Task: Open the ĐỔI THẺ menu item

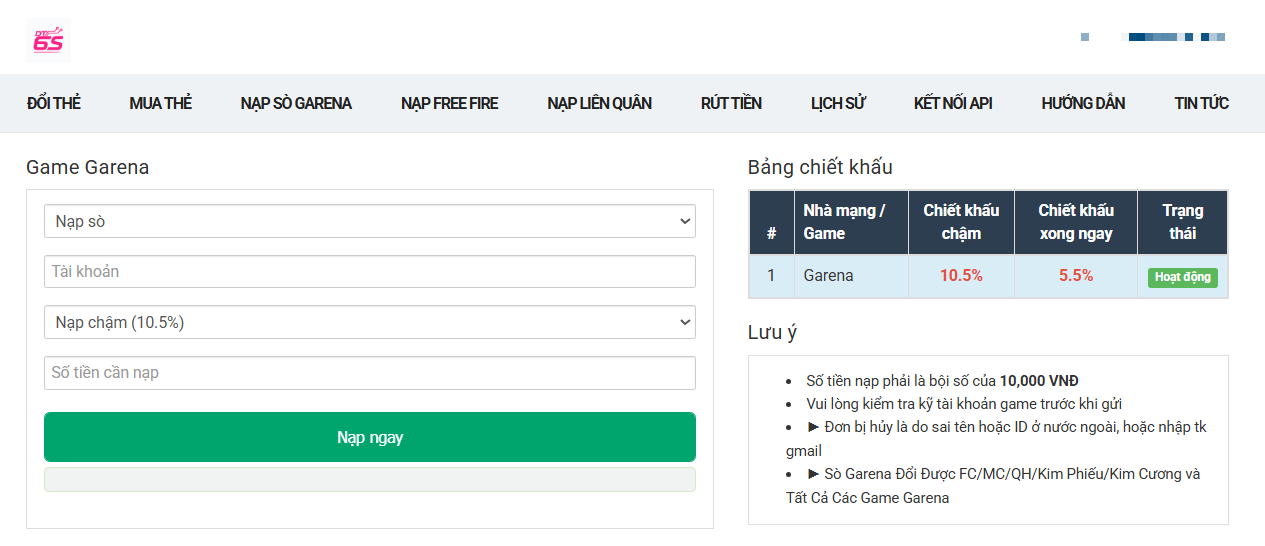Action: [54, 103]
